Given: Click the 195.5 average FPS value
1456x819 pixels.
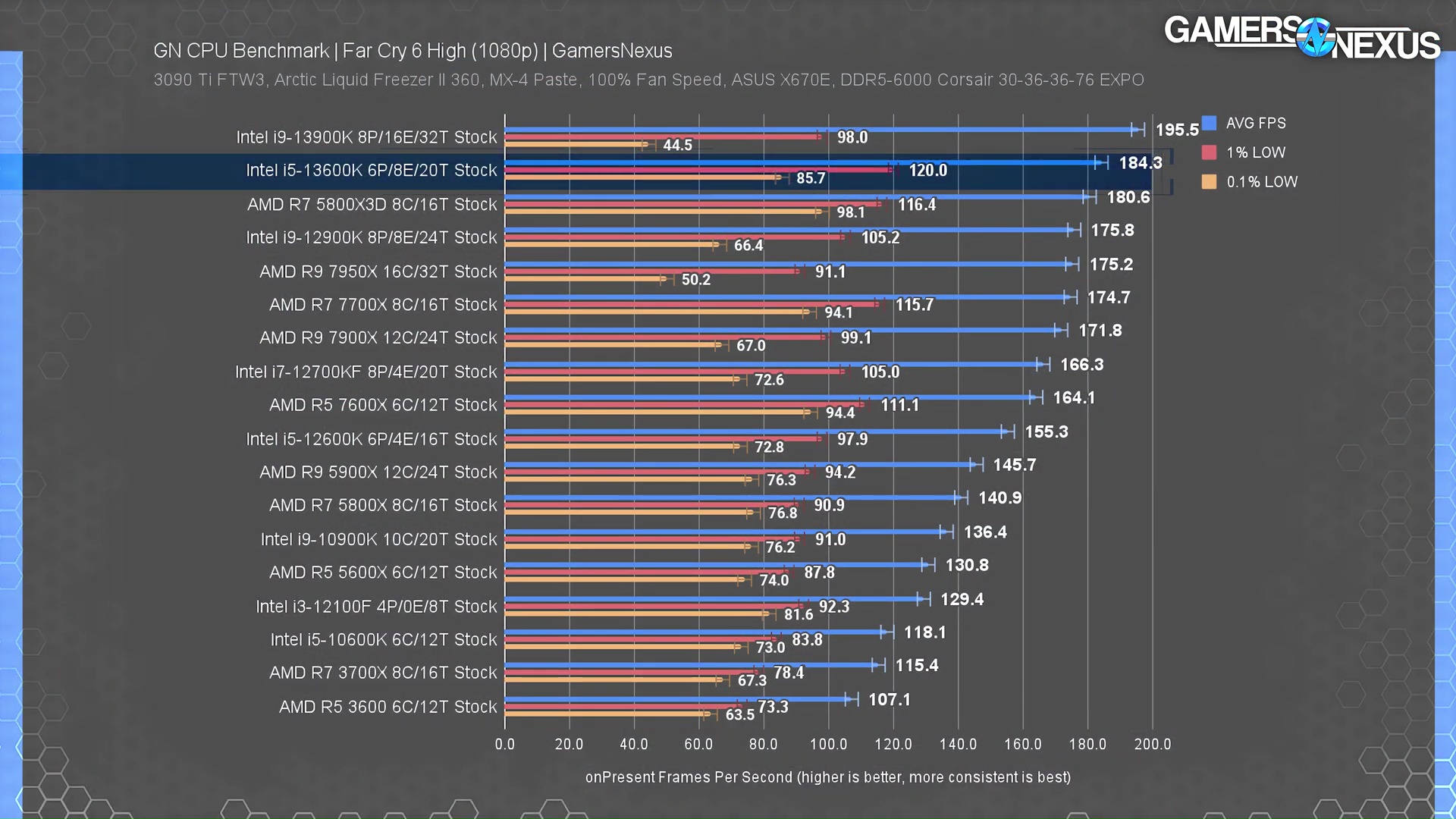Looking at the screenshot, I should click(x=1177, y=130).
